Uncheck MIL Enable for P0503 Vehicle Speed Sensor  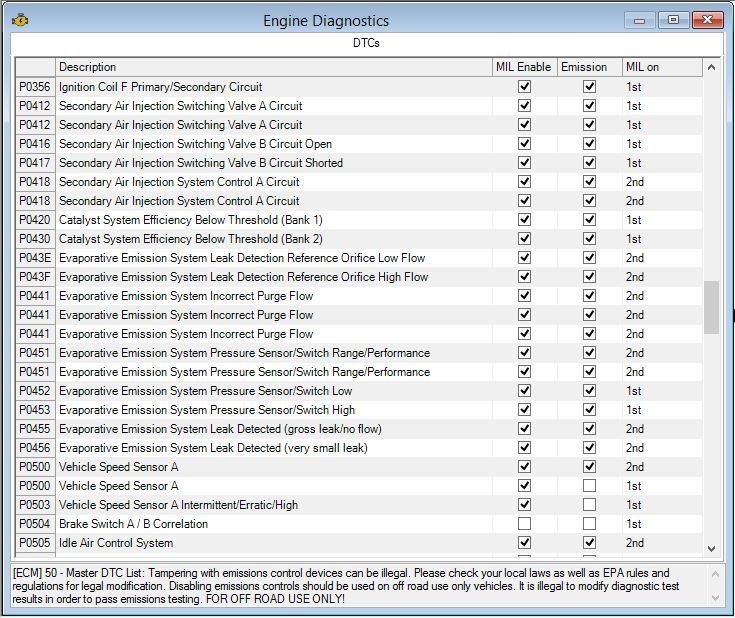pos(525,505)
